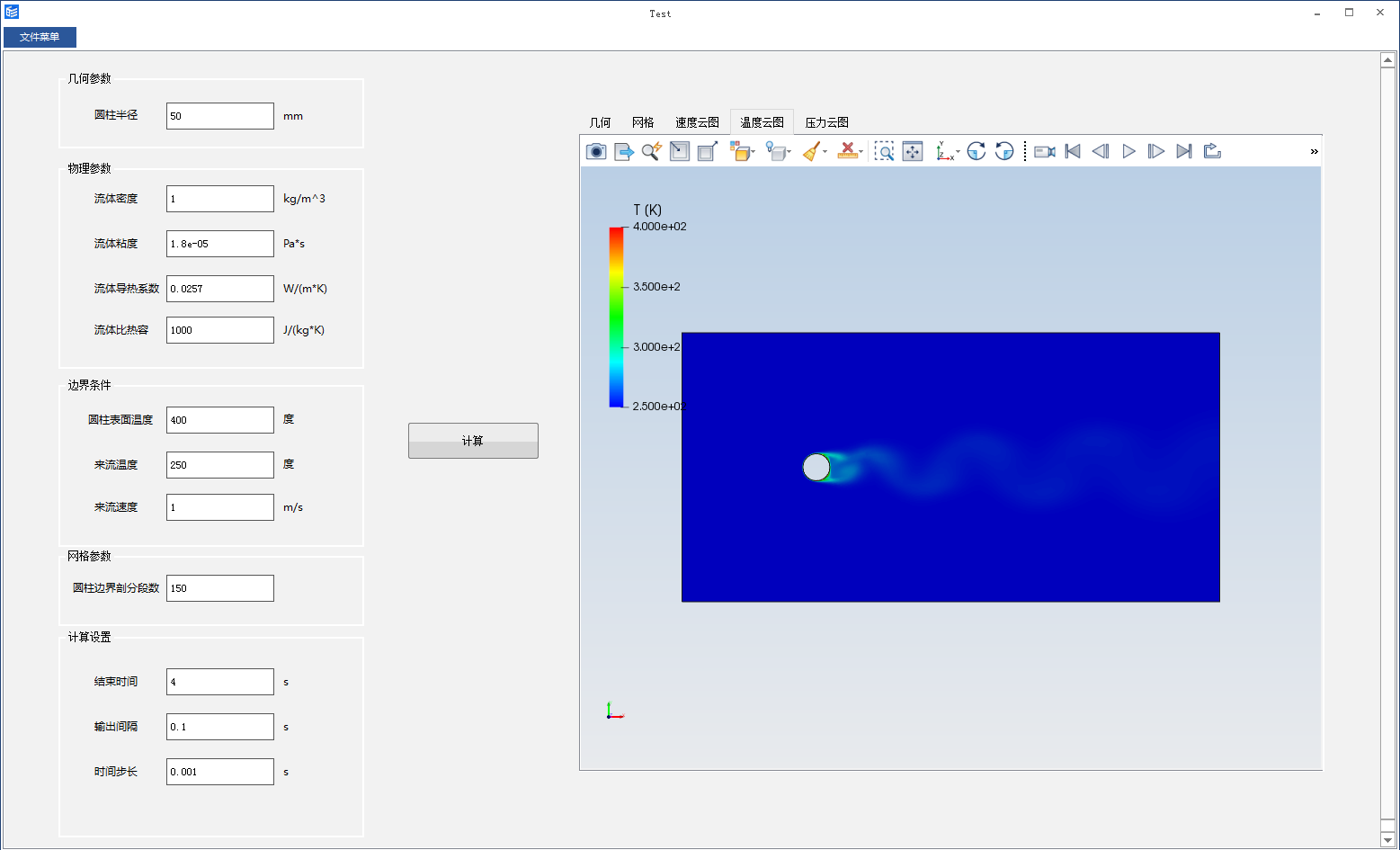Click the light bulb cube icon
This screenshot has height=850, width=1400.
pos(775,151)
